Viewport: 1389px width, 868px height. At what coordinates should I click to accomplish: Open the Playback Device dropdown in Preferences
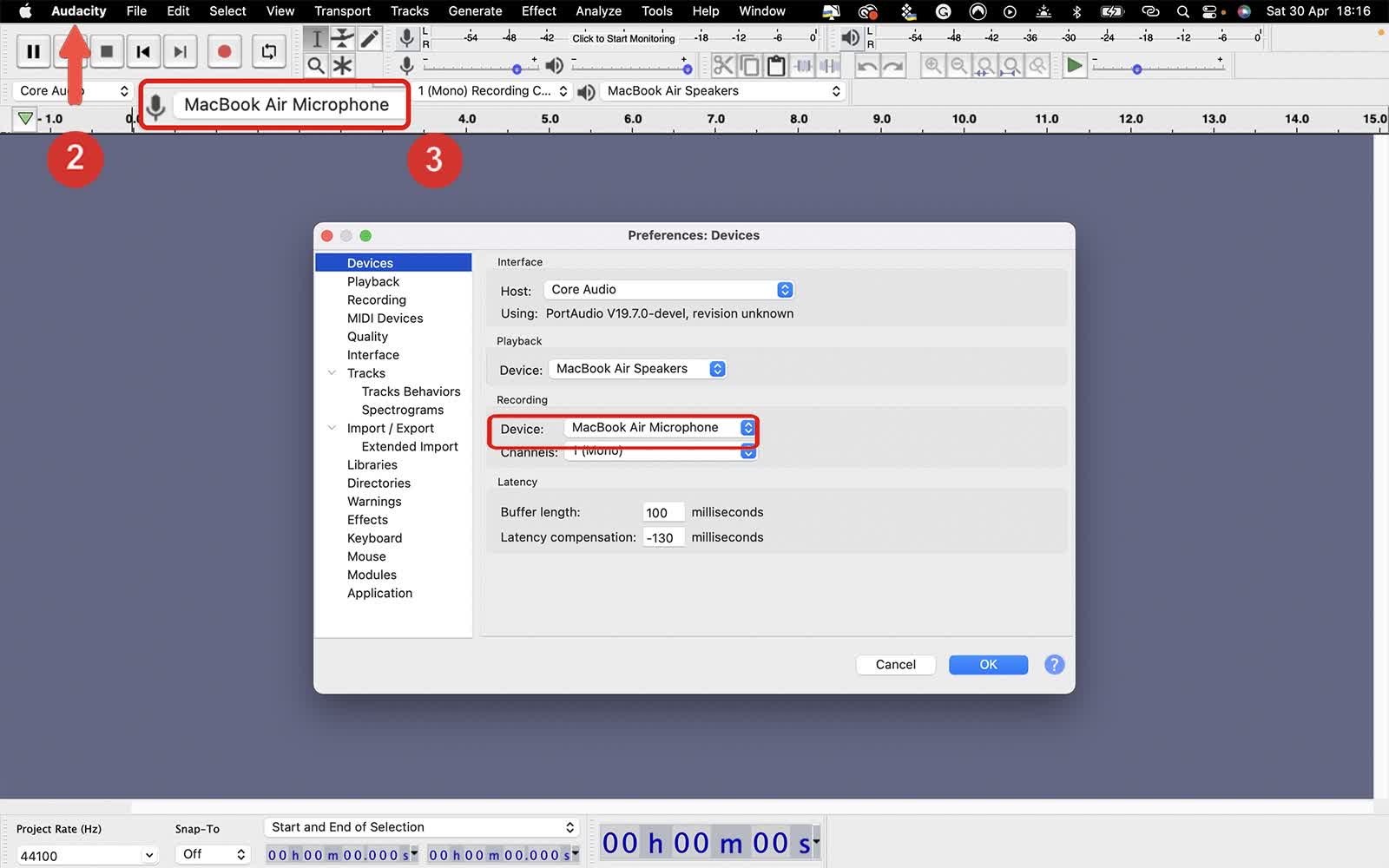click(x=637, y=369)
